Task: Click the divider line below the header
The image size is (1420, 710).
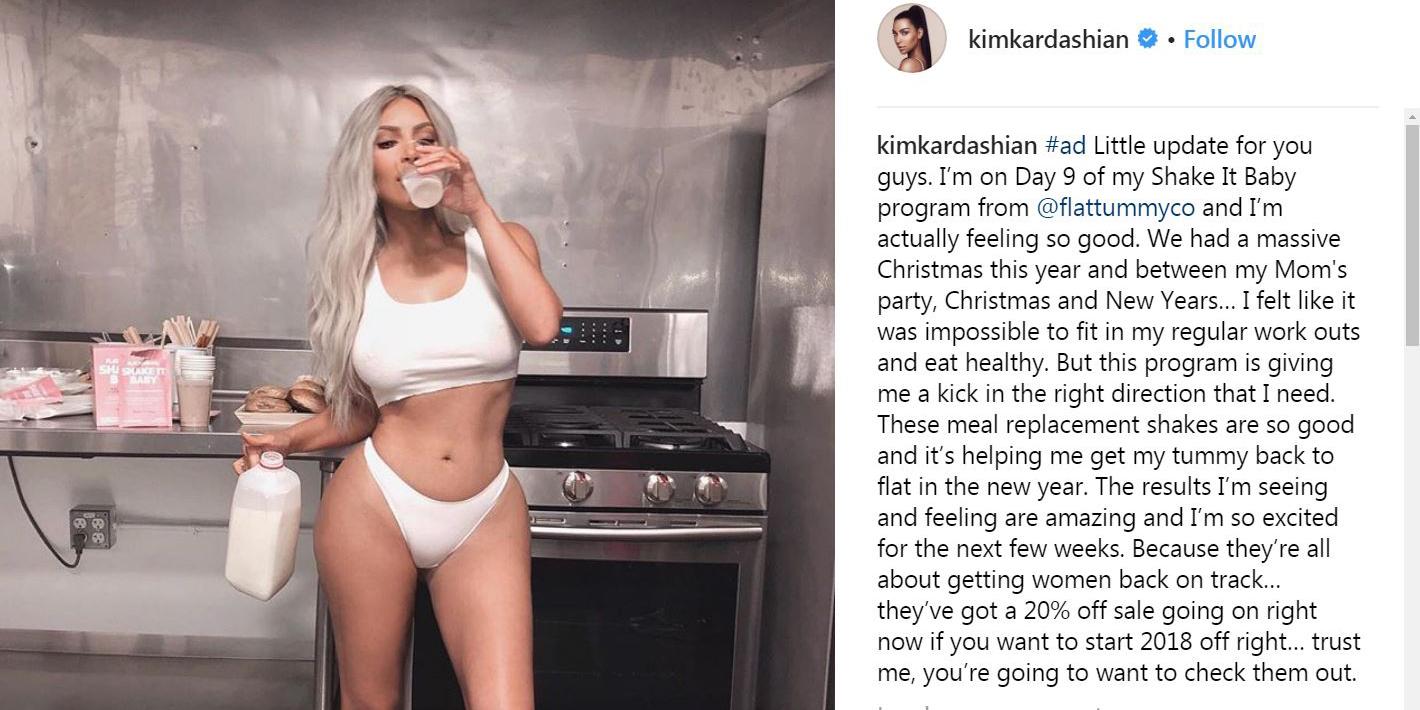Action: 1128,107
